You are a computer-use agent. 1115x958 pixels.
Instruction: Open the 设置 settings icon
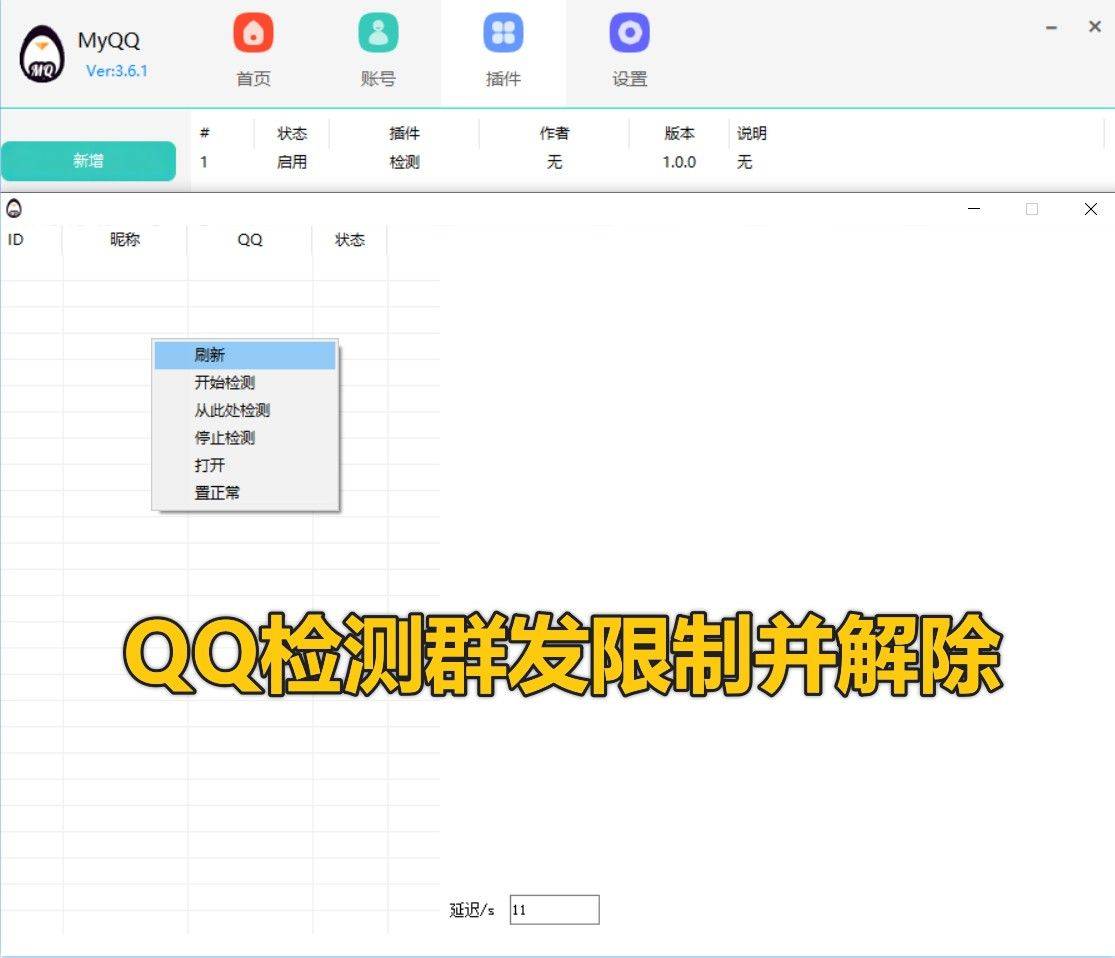629,33
